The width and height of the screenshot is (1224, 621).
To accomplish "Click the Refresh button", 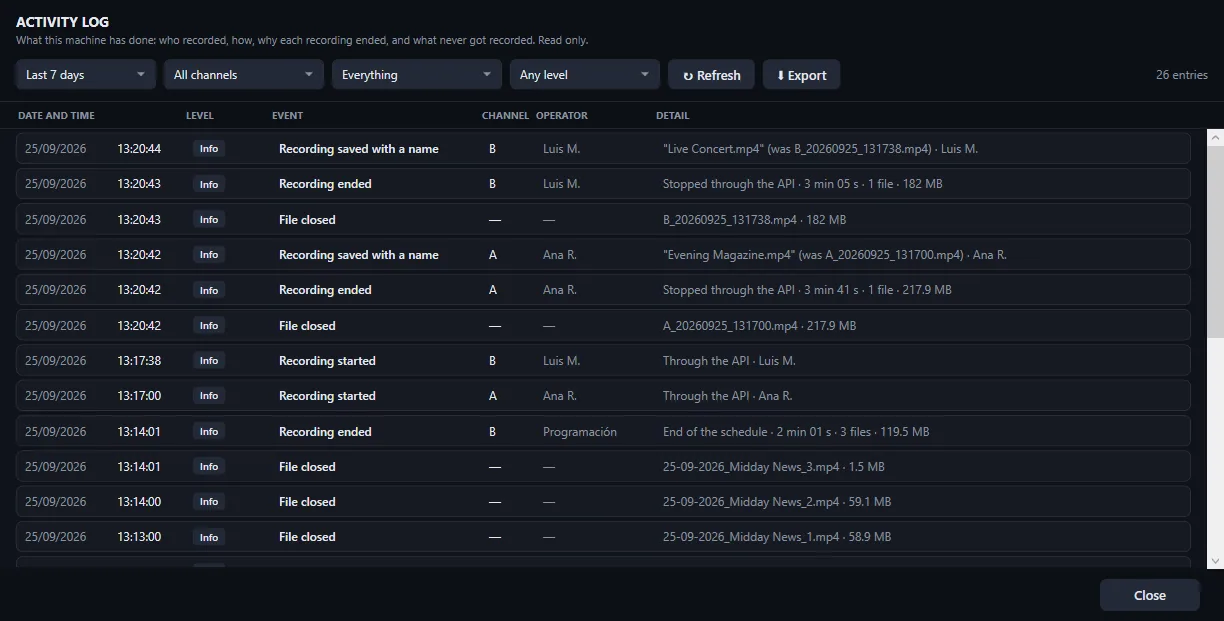I will pos(711,75).
